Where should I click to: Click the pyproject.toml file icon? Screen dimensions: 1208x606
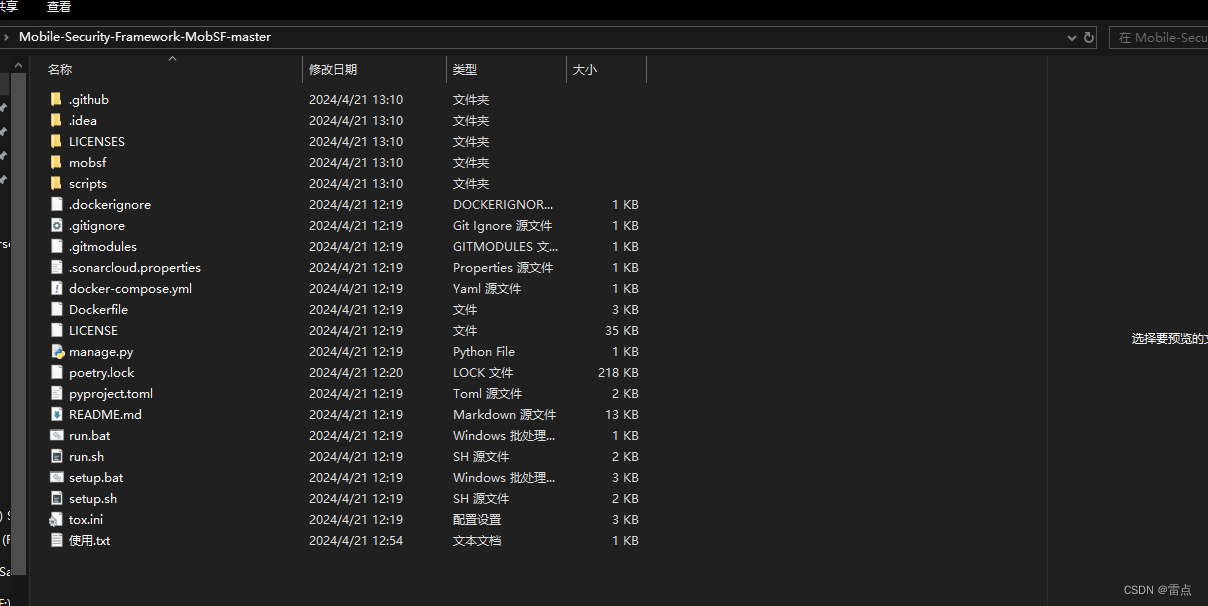(56, 393)
